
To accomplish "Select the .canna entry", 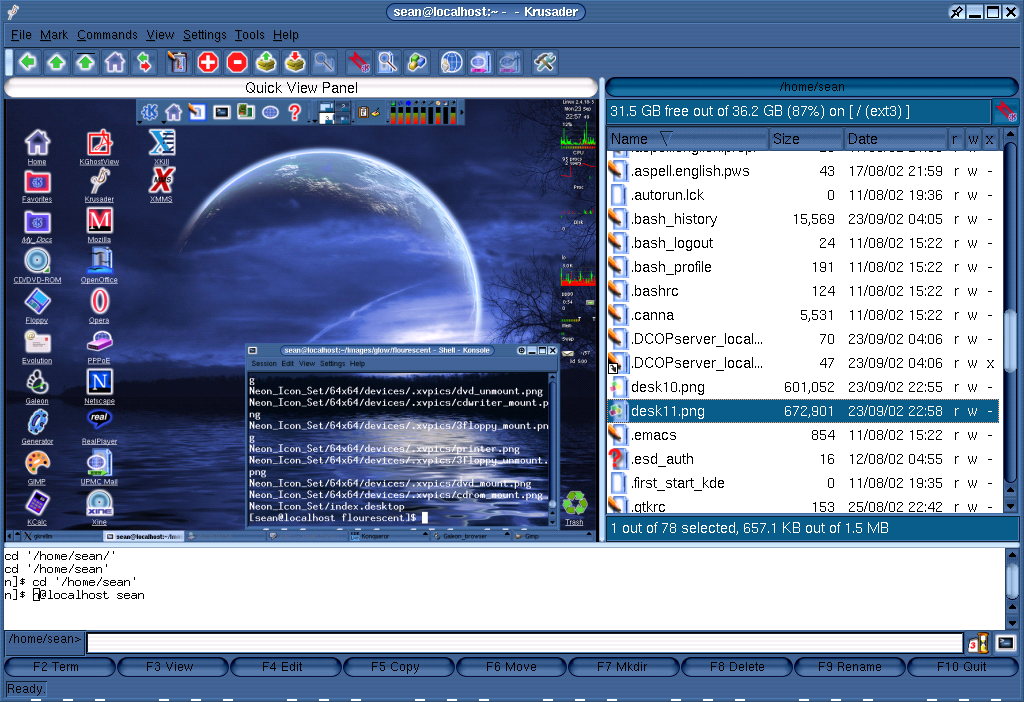I will 803,315.
